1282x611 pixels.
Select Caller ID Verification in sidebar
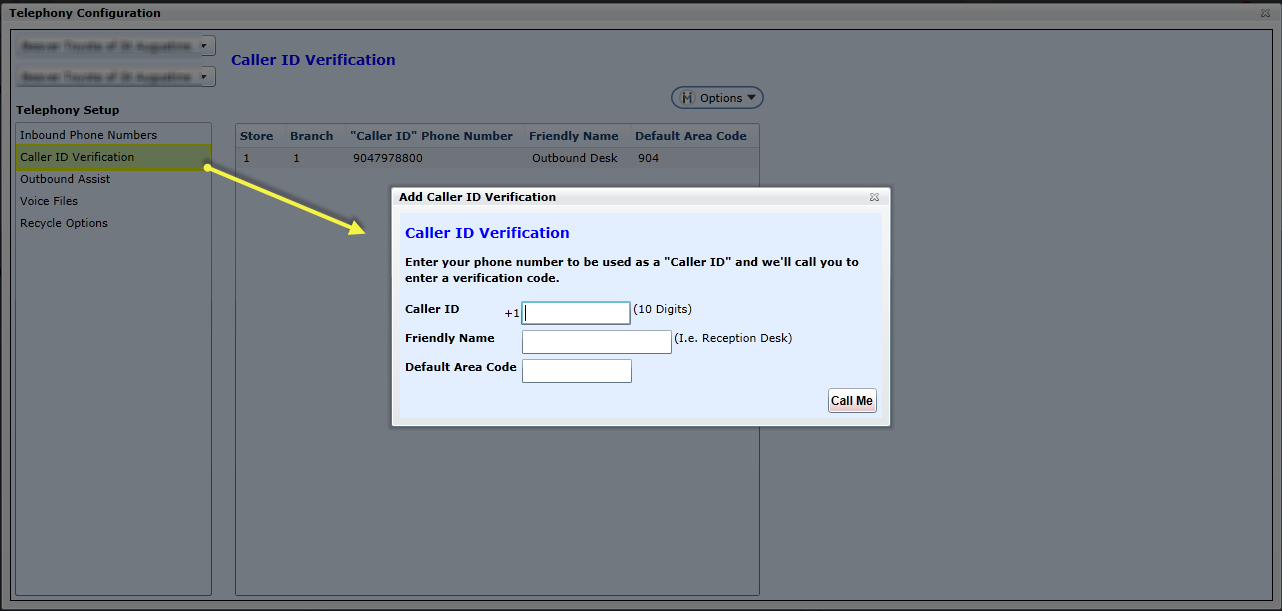[x=77, y=157]
